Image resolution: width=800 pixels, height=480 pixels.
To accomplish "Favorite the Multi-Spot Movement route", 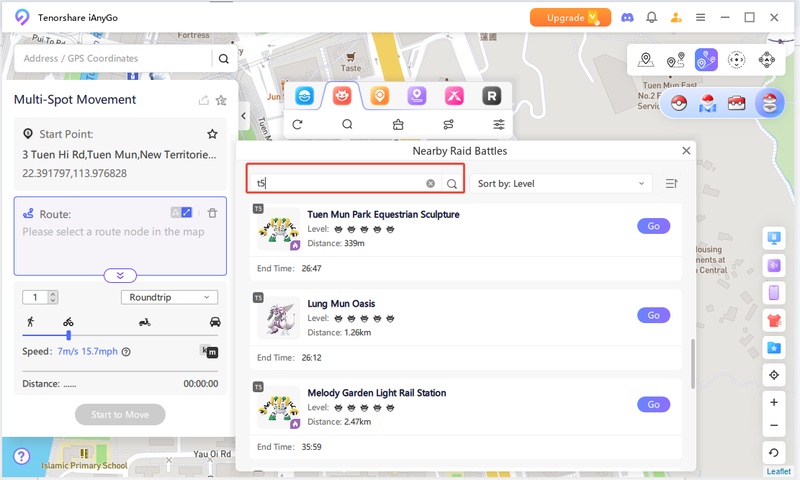I will click(x=221, y=100).
